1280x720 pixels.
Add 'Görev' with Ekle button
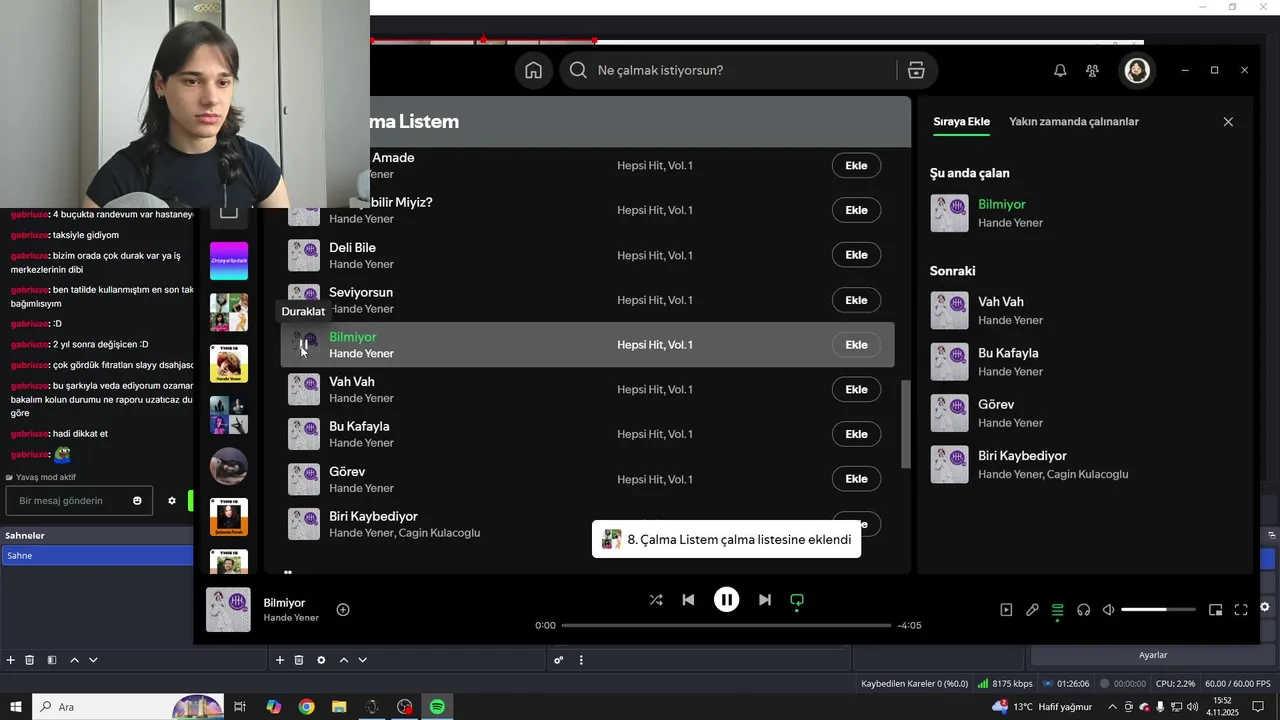[856, 479]
